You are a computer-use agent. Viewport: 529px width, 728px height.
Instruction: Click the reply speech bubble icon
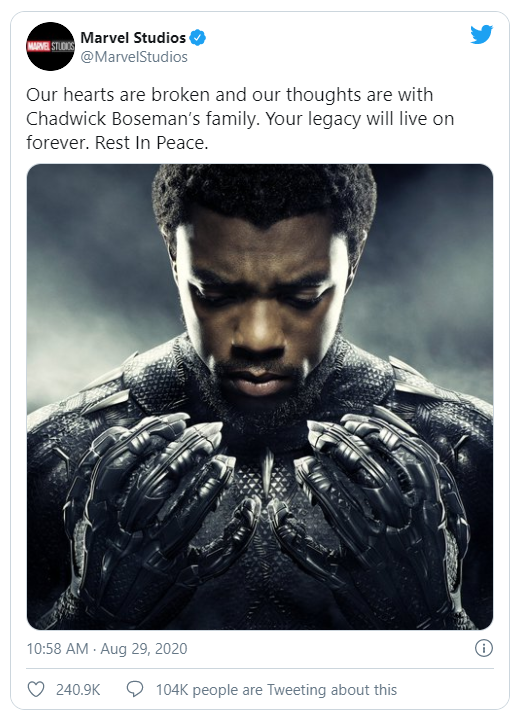135,689
